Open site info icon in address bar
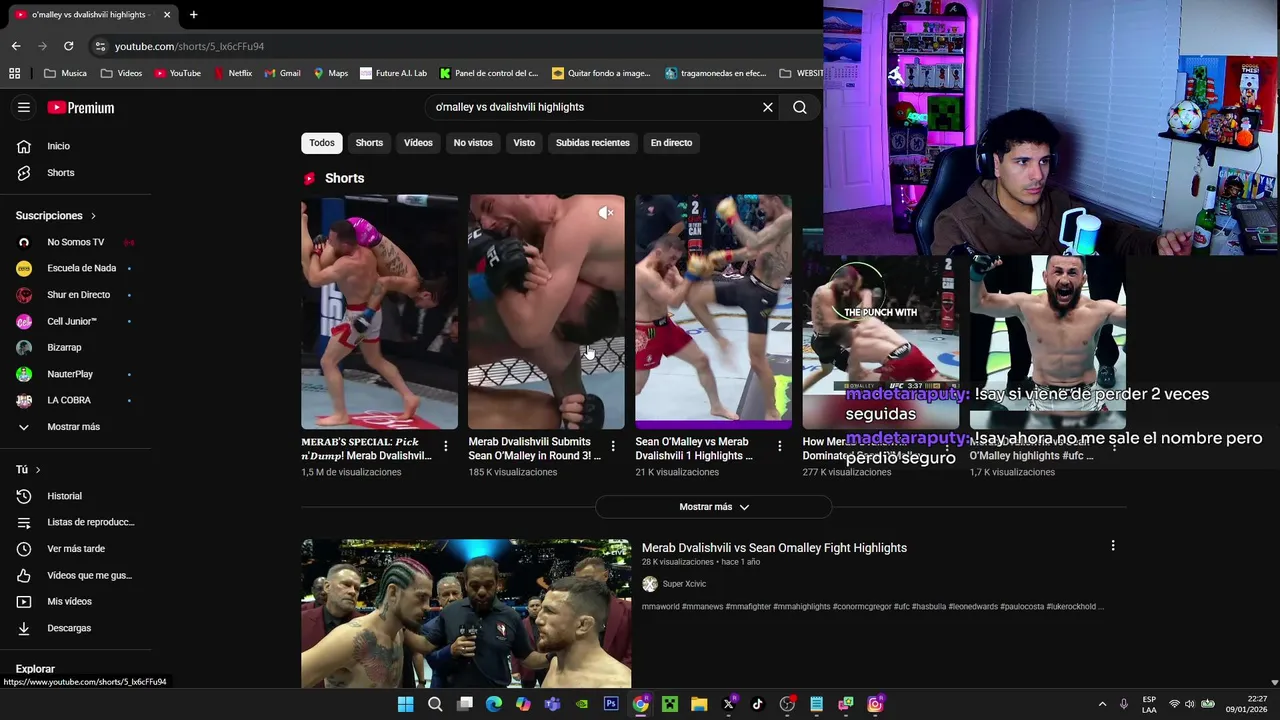 click(x=100, y=46)
